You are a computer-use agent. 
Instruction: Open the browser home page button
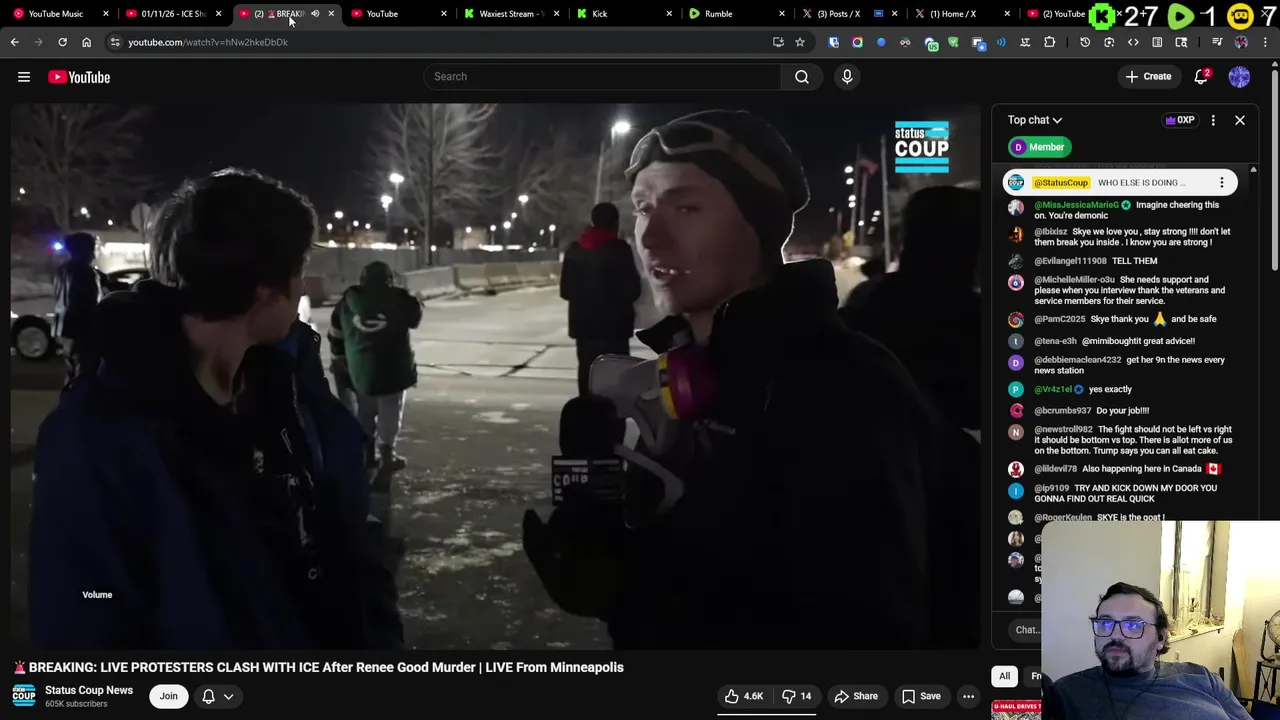coord(86,42)
